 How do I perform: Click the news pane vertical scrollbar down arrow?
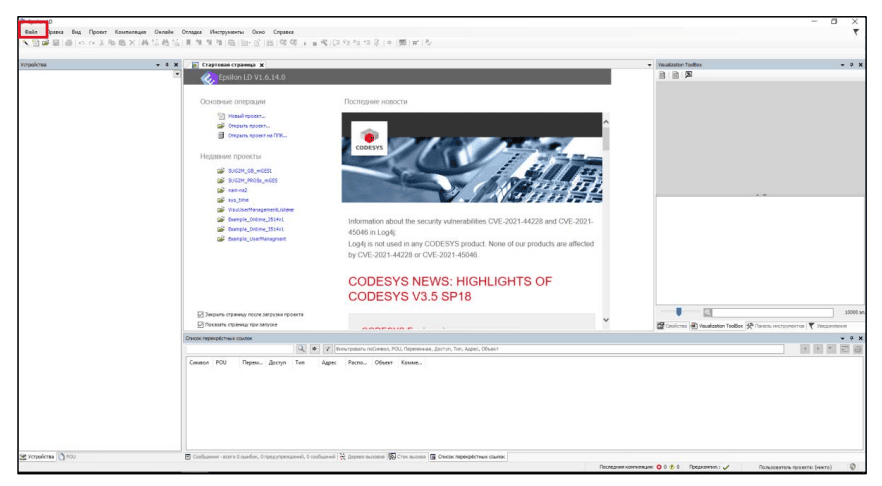point(606,320)
